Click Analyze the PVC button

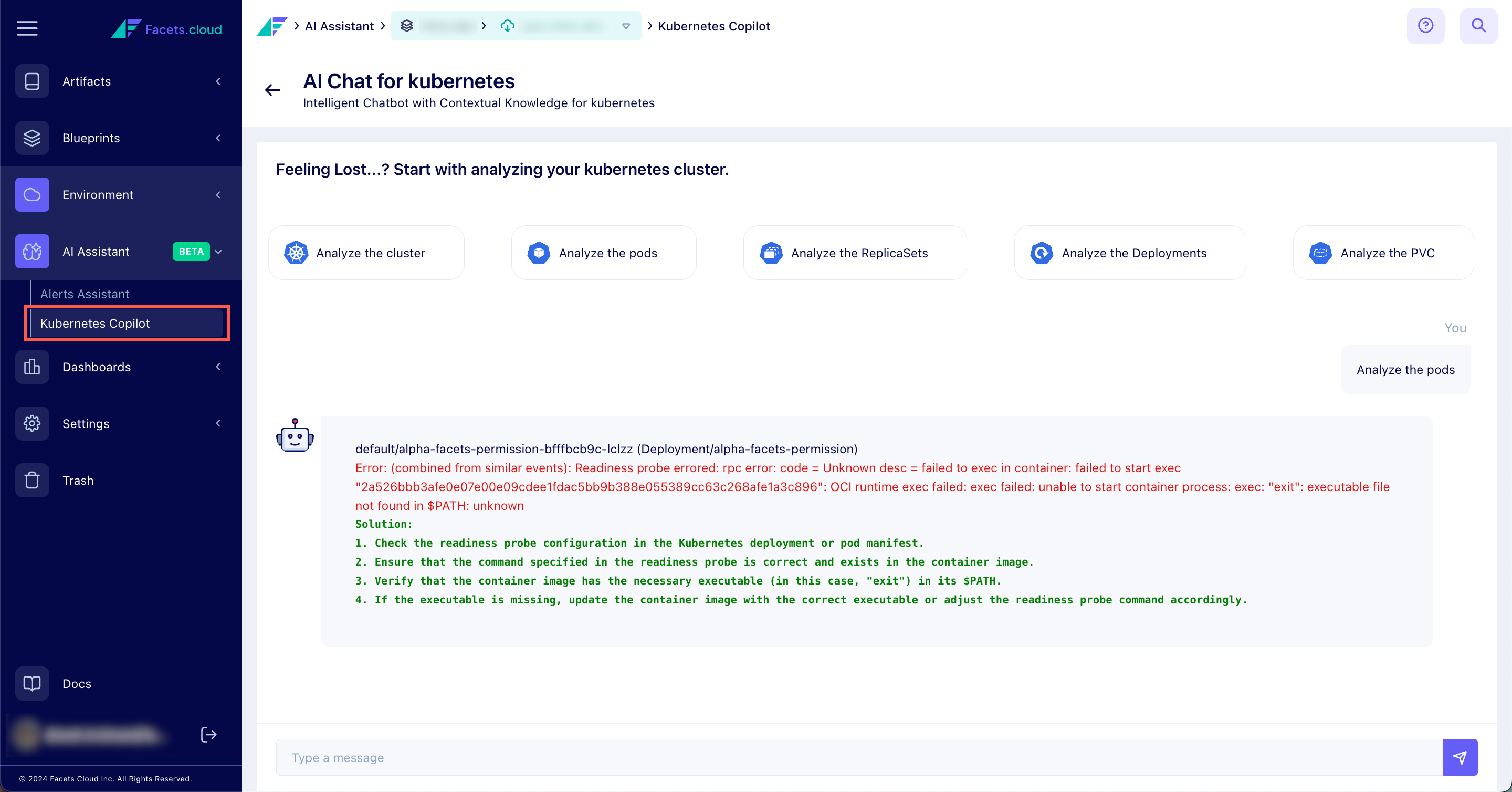(x=1383, y=253)
